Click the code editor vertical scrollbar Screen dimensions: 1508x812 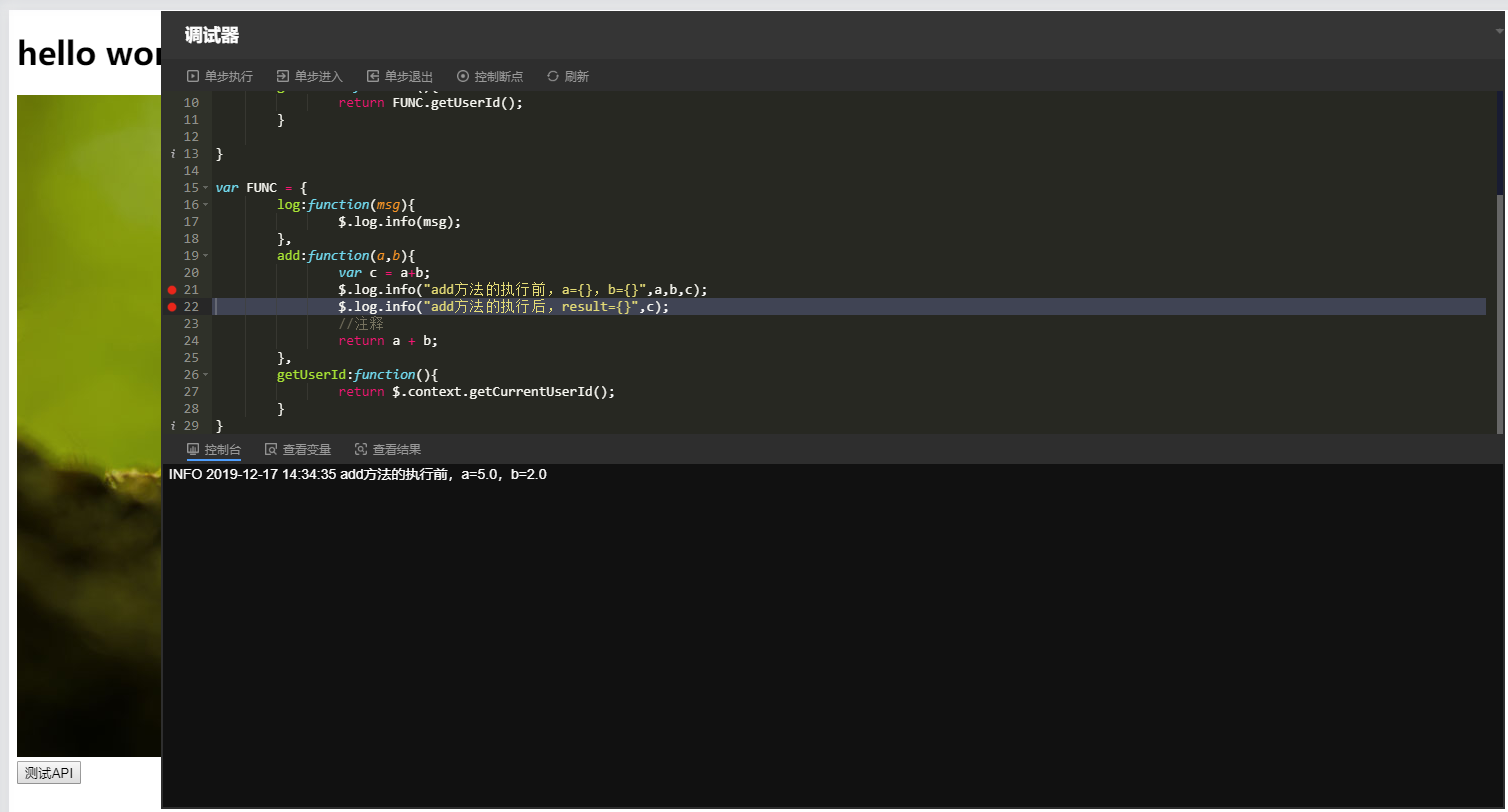click(1500, 314)
